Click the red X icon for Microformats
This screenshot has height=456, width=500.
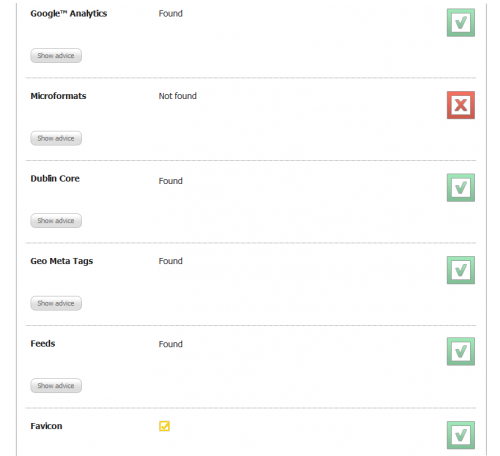point(461,105)
